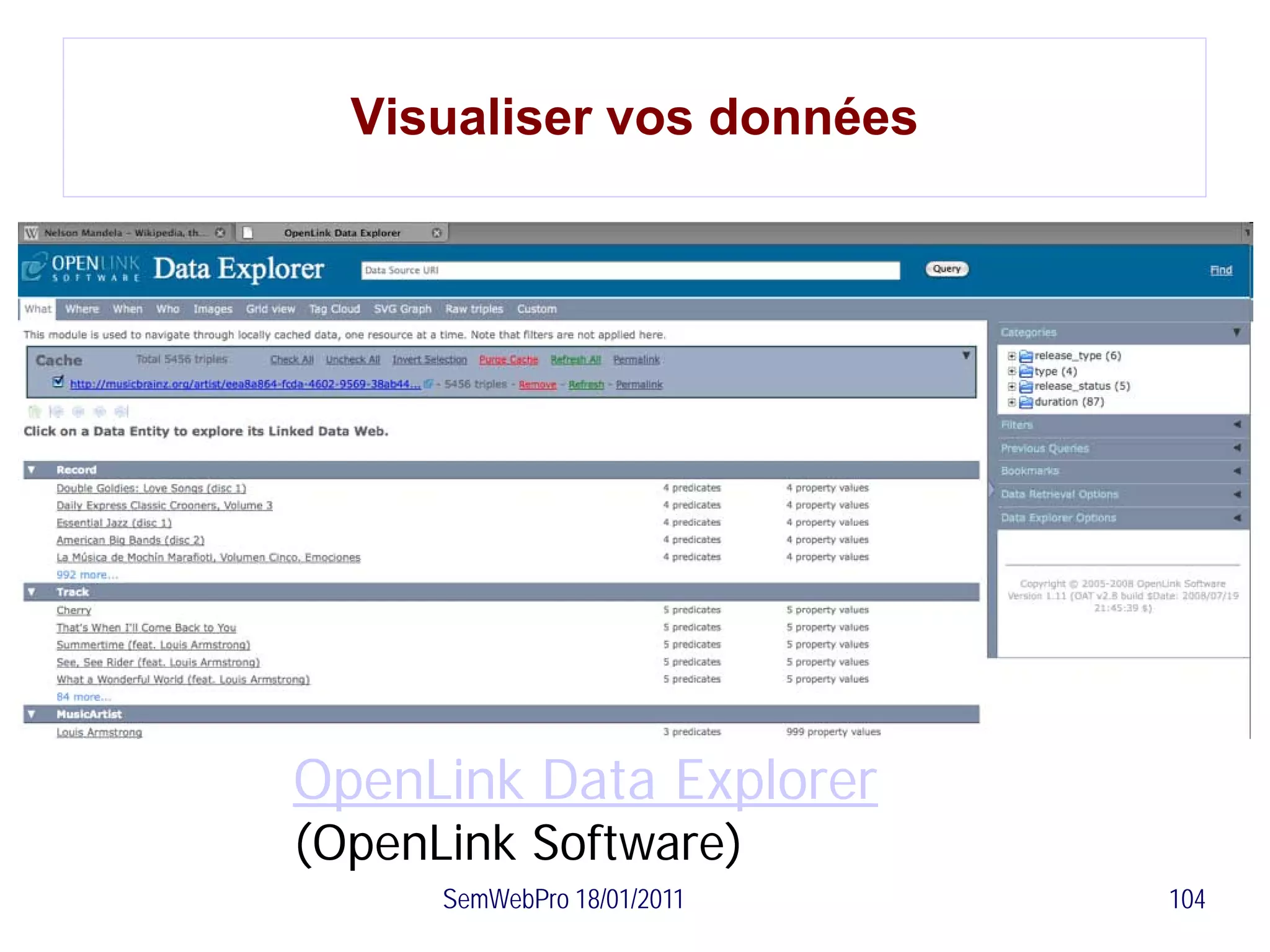Open Essential Jazz (disc 1) record
The image size is (1270, 952).
(114, 523)
